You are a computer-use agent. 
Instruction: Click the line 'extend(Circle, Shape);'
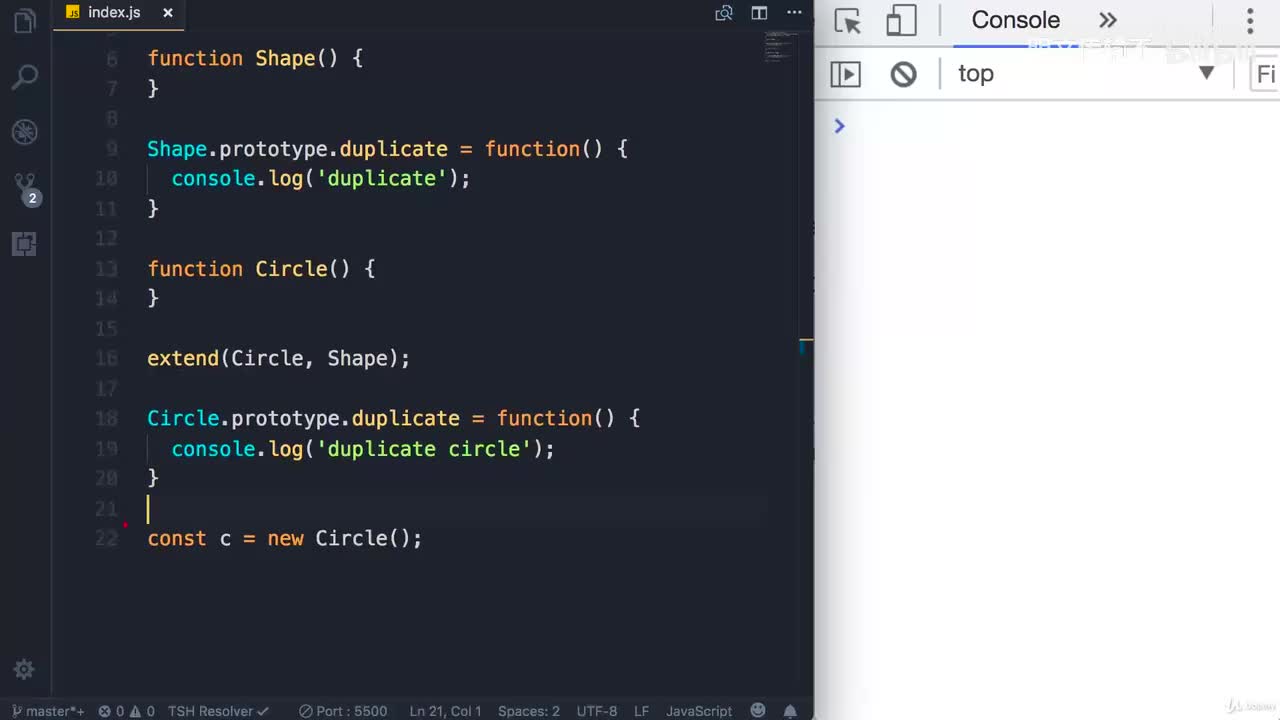(279, 358)
